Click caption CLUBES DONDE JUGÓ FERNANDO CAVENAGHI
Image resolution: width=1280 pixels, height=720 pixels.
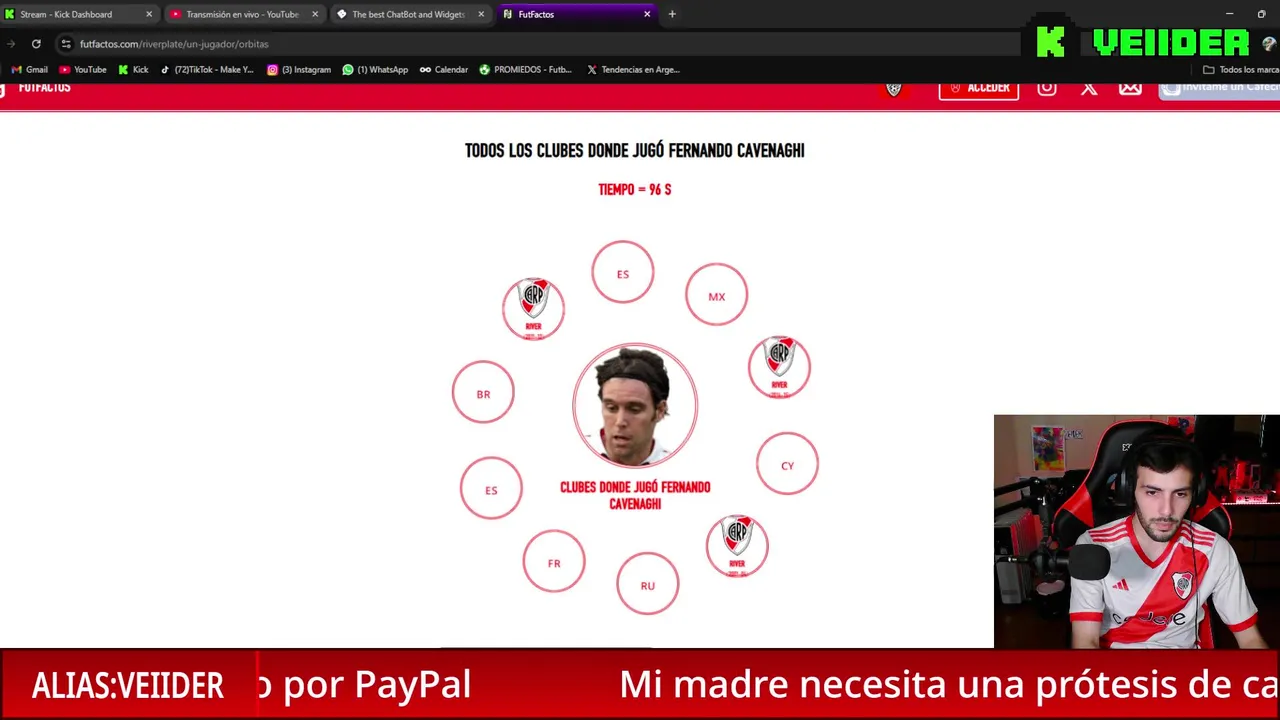click(x=635, y=495)
